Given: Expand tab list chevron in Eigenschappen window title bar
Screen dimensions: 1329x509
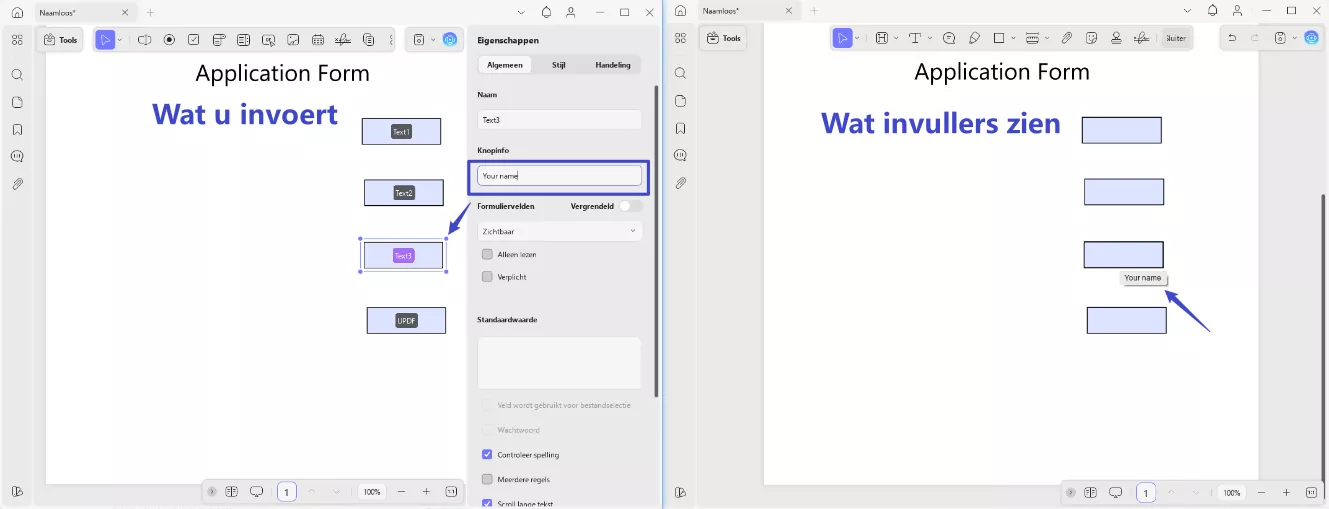Looking at the screenshot, I should click(522, 12).
